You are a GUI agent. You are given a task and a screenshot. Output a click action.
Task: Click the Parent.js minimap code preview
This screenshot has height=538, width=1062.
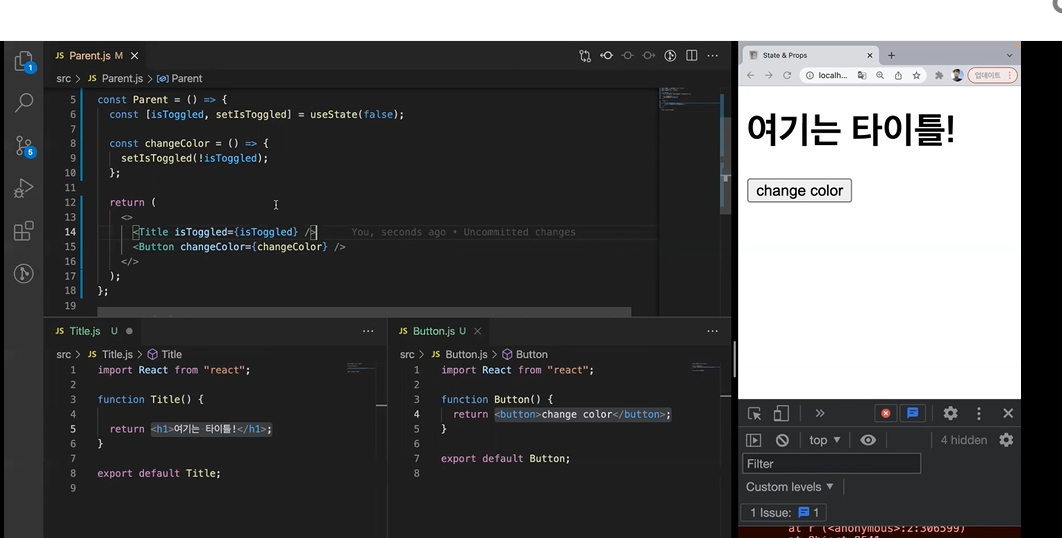(688, 99)
